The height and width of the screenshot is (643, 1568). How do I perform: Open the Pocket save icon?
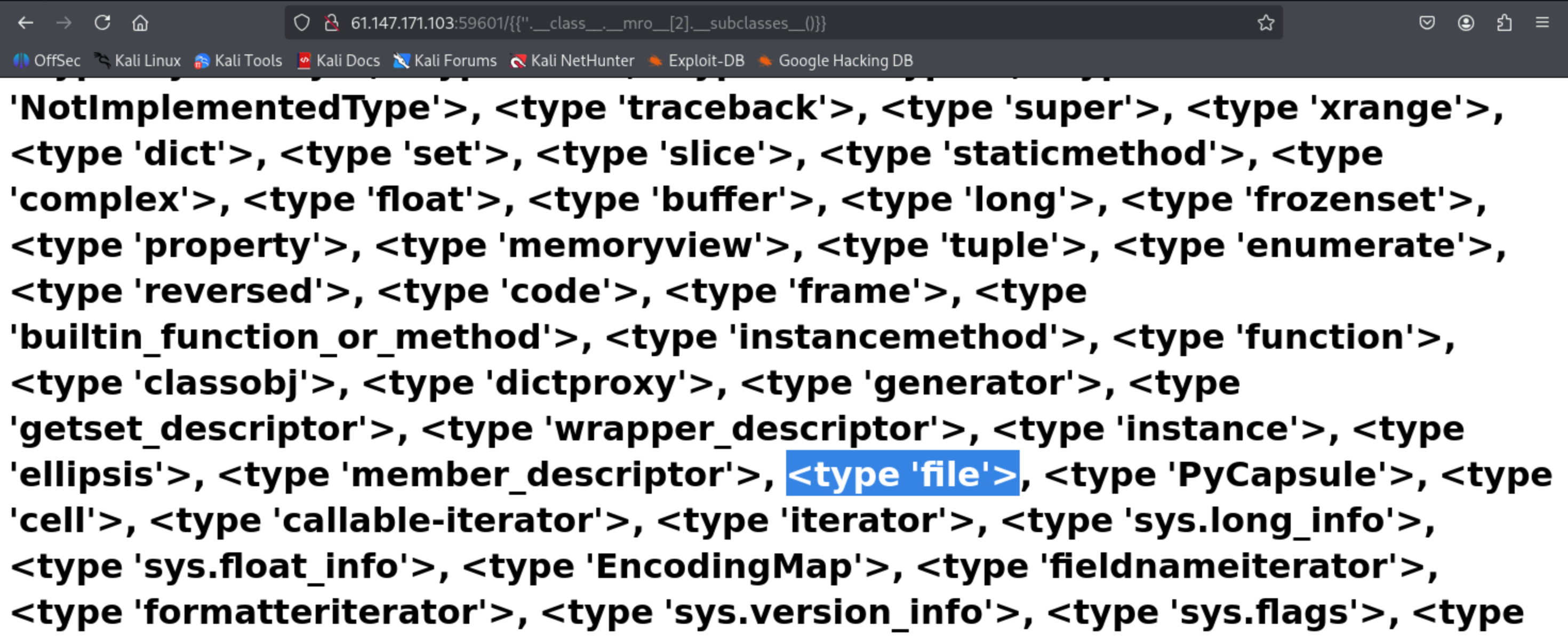[1427, 23]
